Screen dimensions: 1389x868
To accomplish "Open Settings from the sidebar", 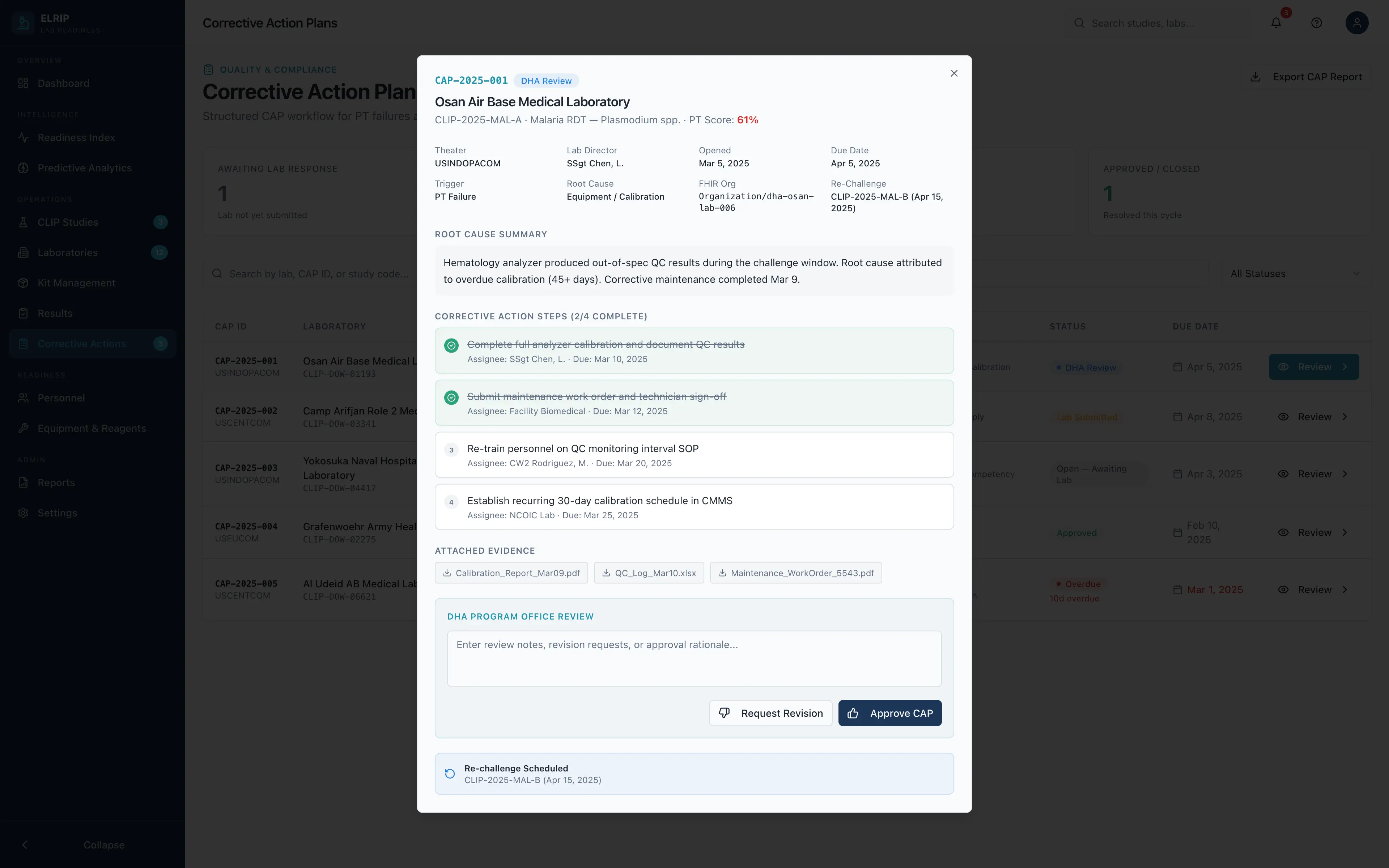I will [58, 512].
